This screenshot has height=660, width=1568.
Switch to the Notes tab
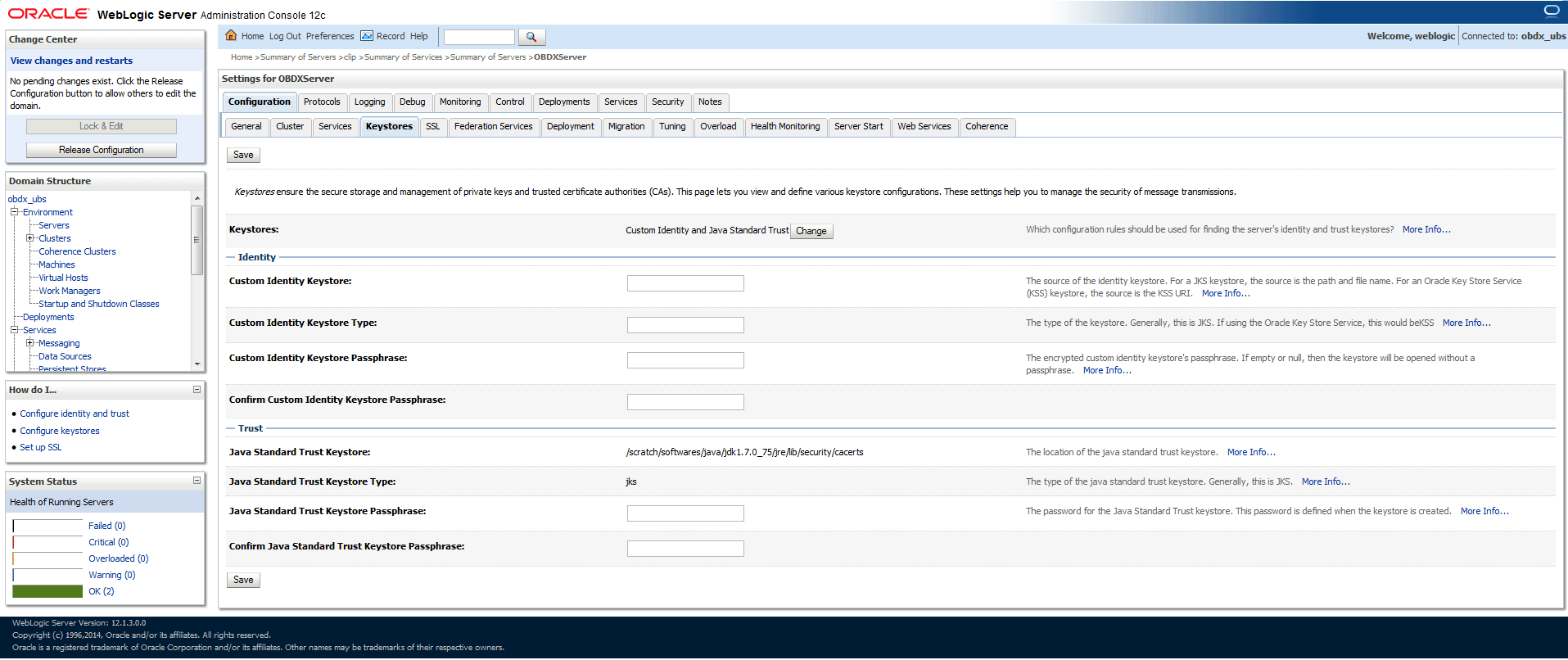[711, 102]
